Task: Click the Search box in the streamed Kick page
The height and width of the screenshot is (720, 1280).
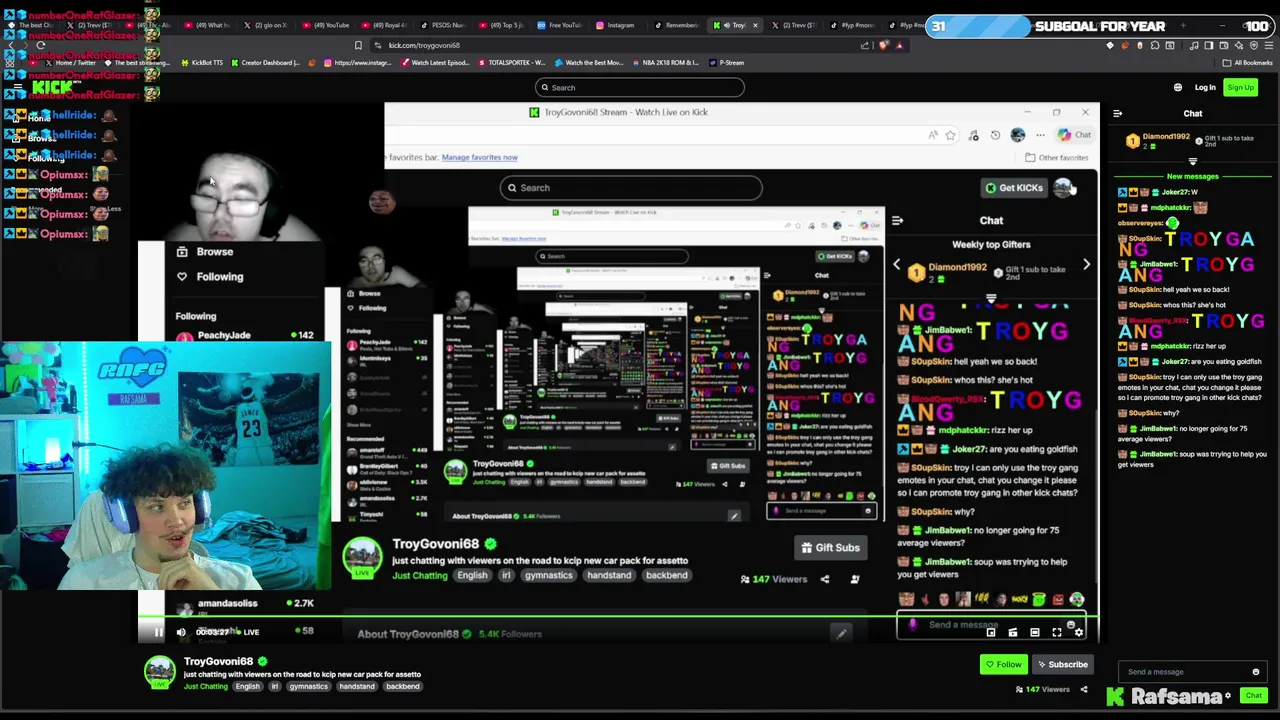Action: point(631,188)
